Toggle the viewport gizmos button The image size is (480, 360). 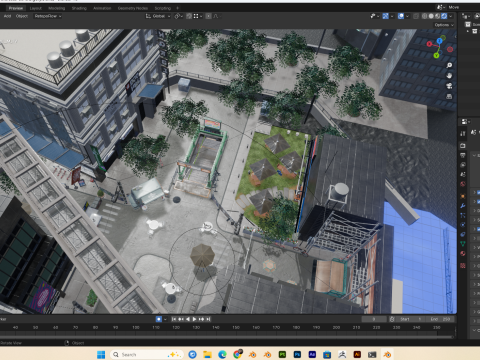[385, 16]
